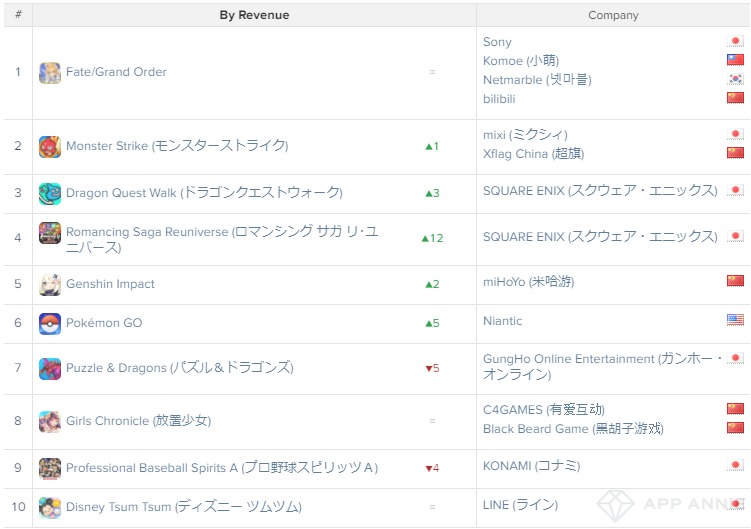Viewport: 751px width, 529px height.
Task: Open the Netmarble company link
Action: [537, 80]
